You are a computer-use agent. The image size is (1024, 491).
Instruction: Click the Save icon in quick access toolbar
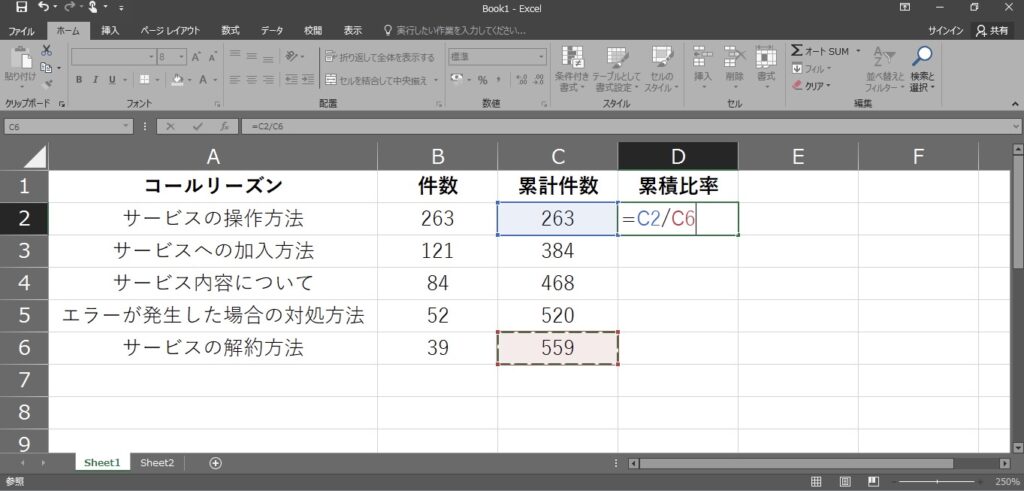click(21, 8)
